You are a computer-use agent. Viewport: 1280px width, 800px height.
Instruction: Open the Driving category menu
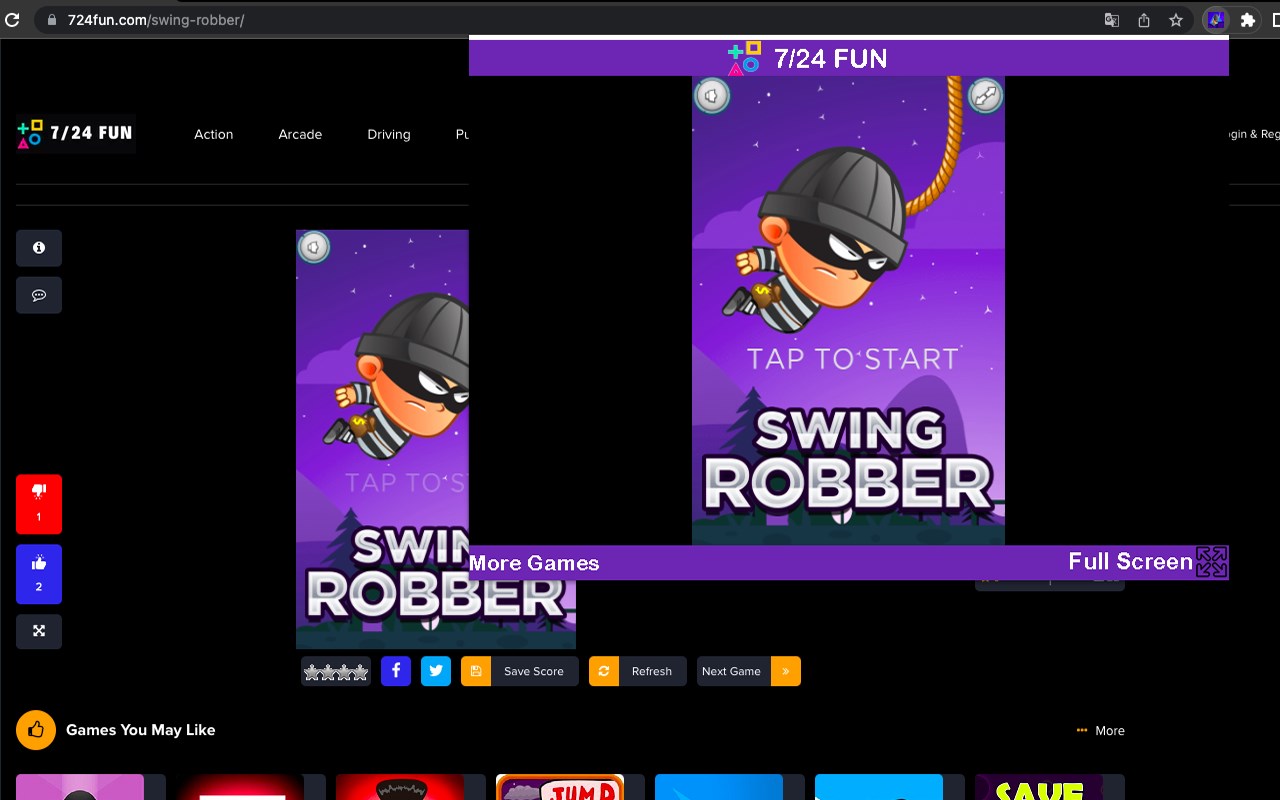coord(389,134)
